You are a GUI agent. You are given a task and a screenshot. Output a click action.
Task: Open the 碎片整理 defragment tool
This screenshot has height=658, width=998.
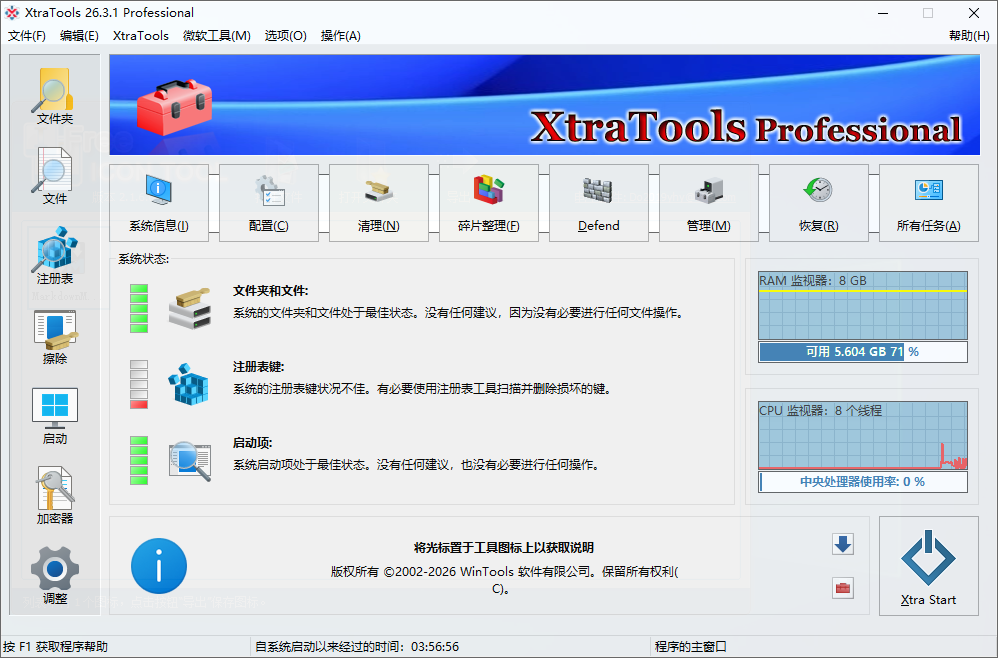(x=488, y=202)
